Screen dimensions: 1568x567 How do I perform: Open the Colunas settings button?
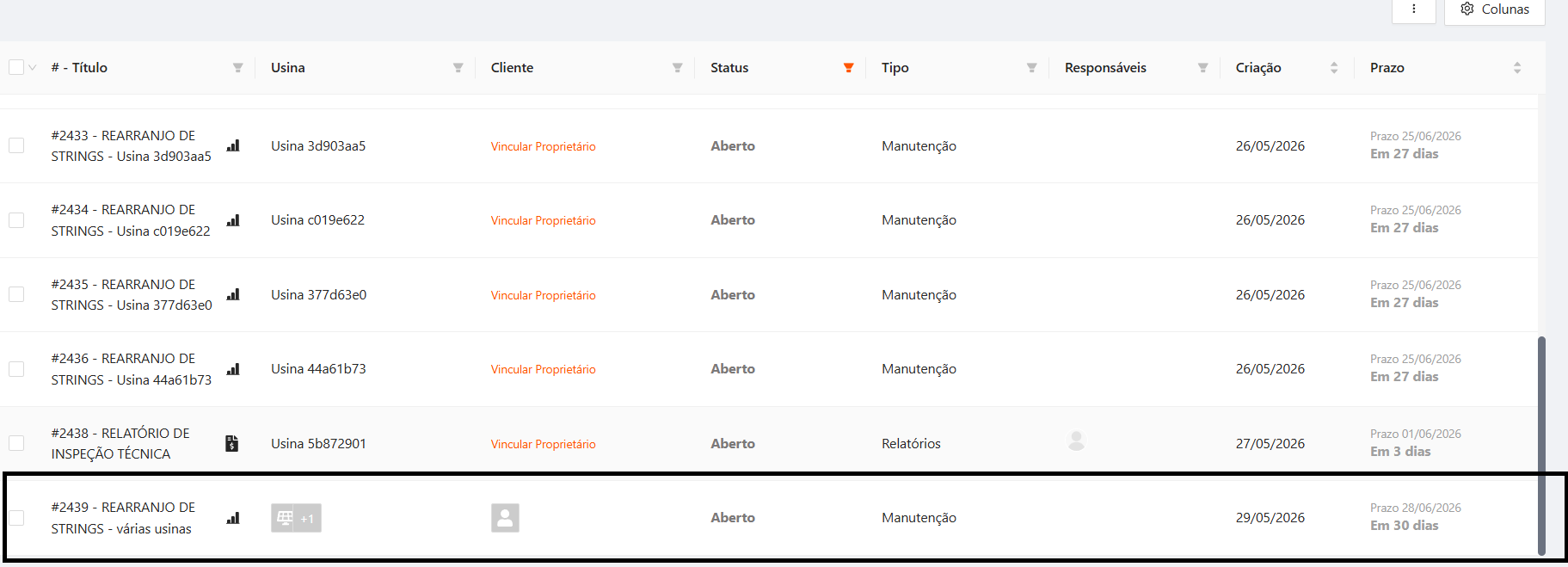pyautogui.click(x=1495, y=9)
